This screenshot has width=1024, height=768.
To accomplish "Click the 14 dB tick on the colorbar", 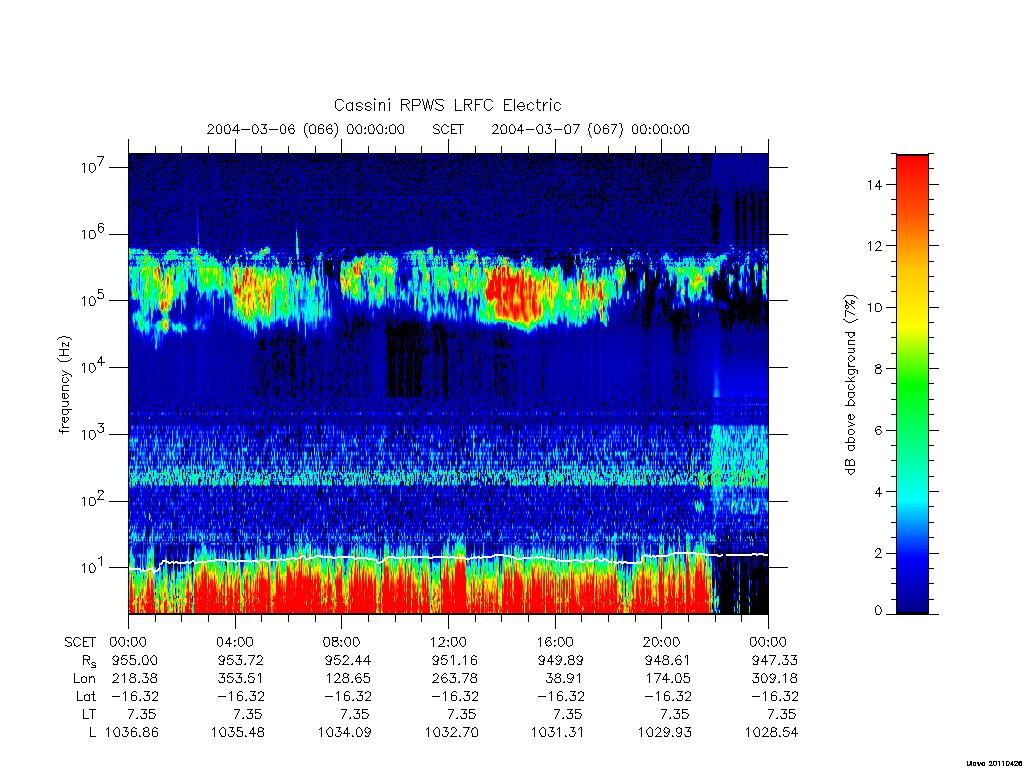I will pyautogui.click(x=874, y=185).
